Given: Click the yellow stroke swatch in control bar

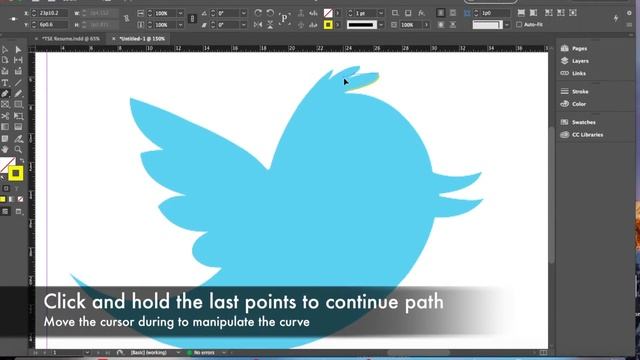Looking at the screenshot, I should [328, 25].
